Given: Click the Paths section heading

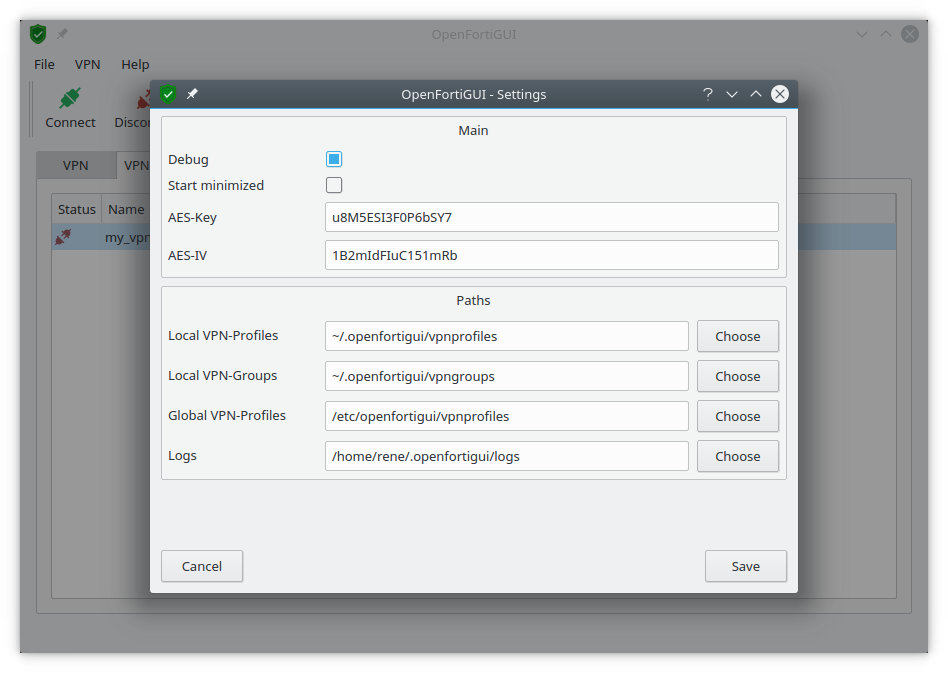Looking at the screenshot, I should 473,301.
